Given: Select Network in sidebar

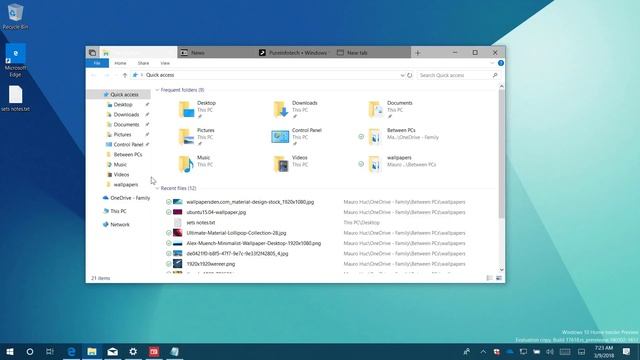Looking at the screenshot, I should [x=119, y=224].
